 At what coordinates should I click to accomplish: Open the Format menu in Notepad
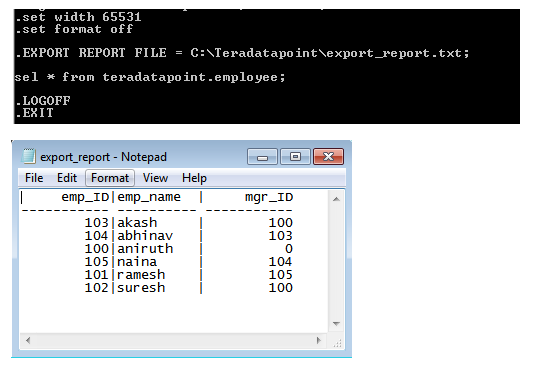pos(110,178)
